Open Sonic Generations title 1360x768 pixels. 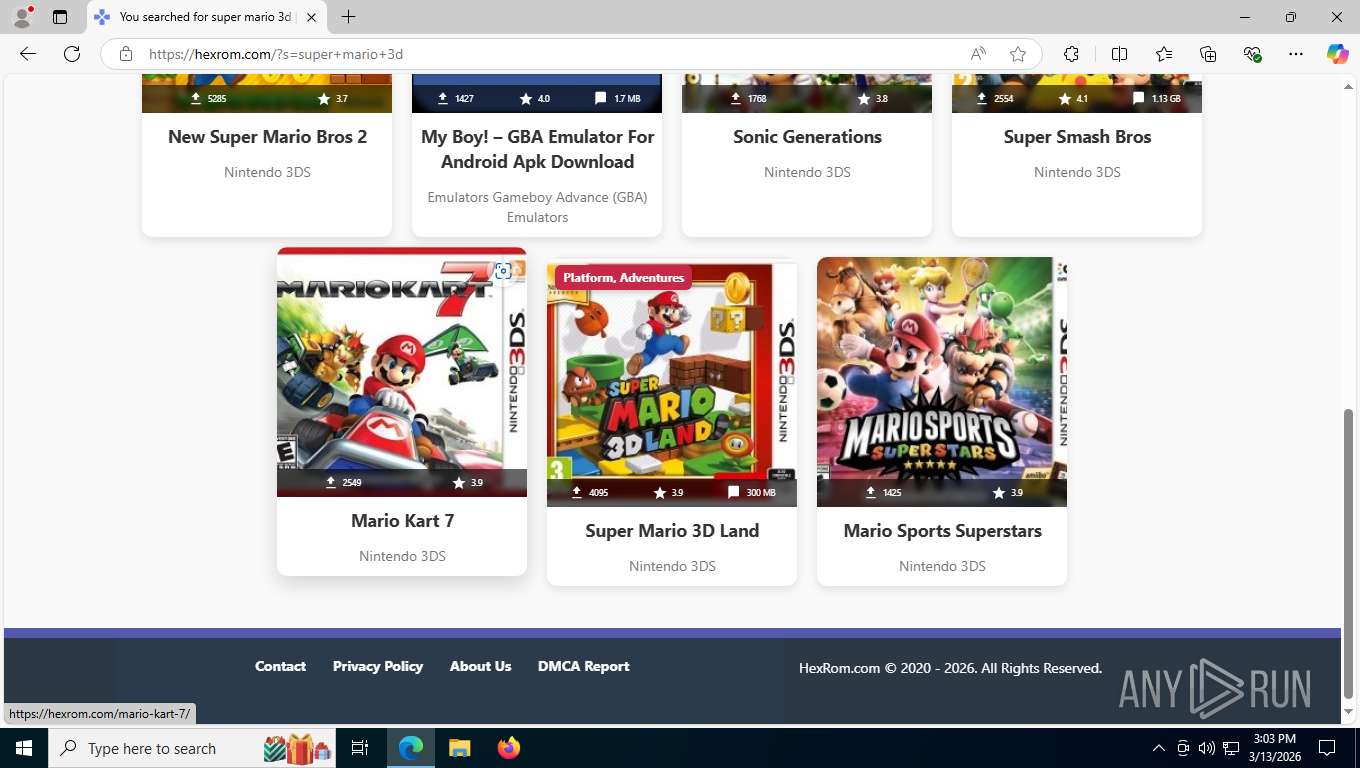807,136
